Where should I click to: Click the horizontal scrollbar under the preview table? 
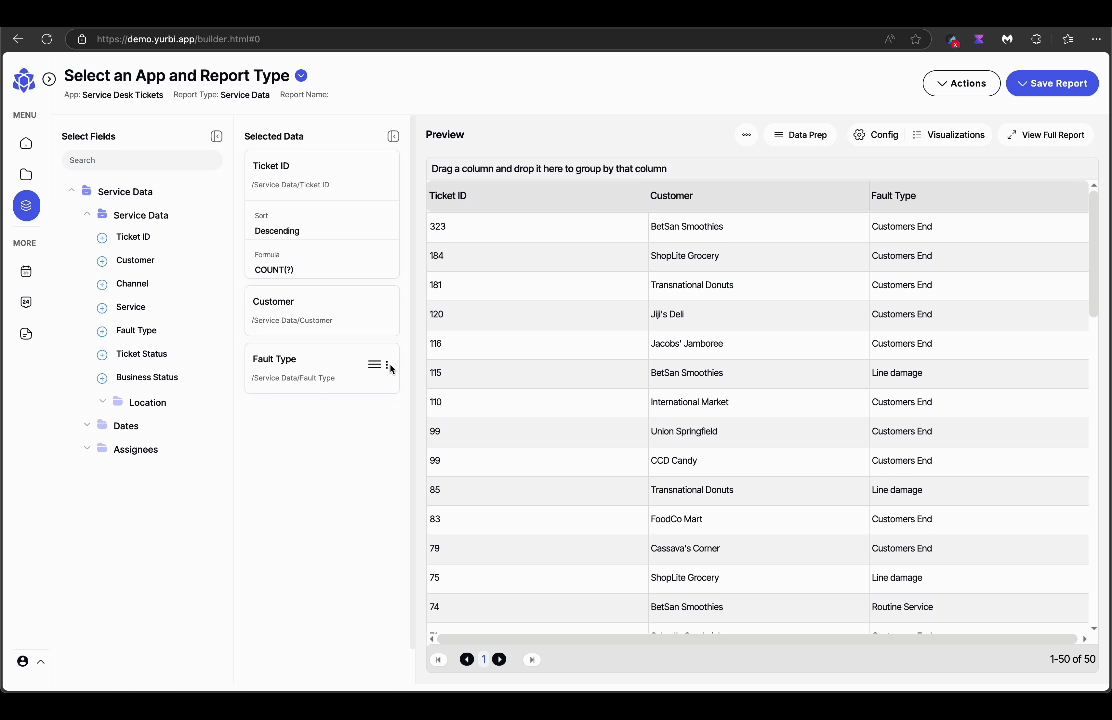(755, 638)
